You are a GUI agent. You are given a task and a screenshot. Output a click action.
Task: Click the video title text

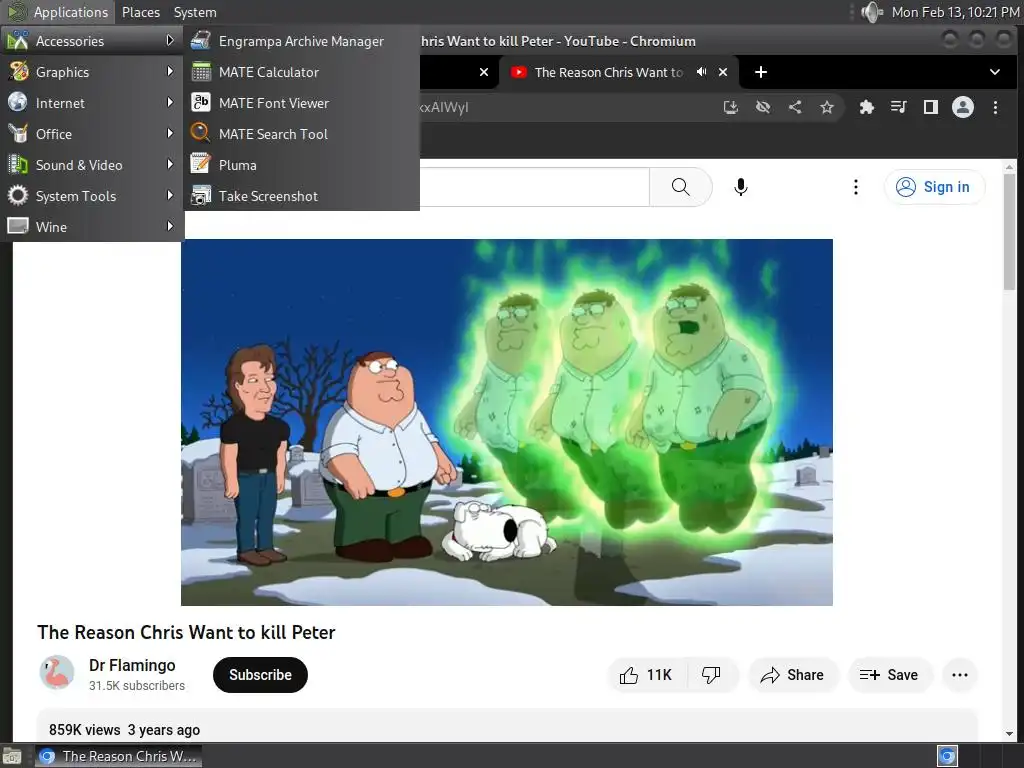186,632
